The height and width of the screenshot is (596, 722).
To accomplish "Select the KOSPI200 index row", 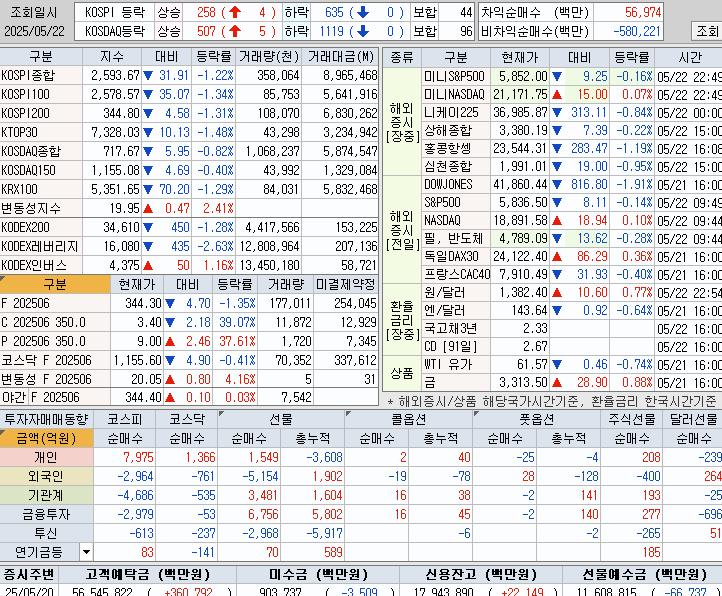I will [189, 113].
